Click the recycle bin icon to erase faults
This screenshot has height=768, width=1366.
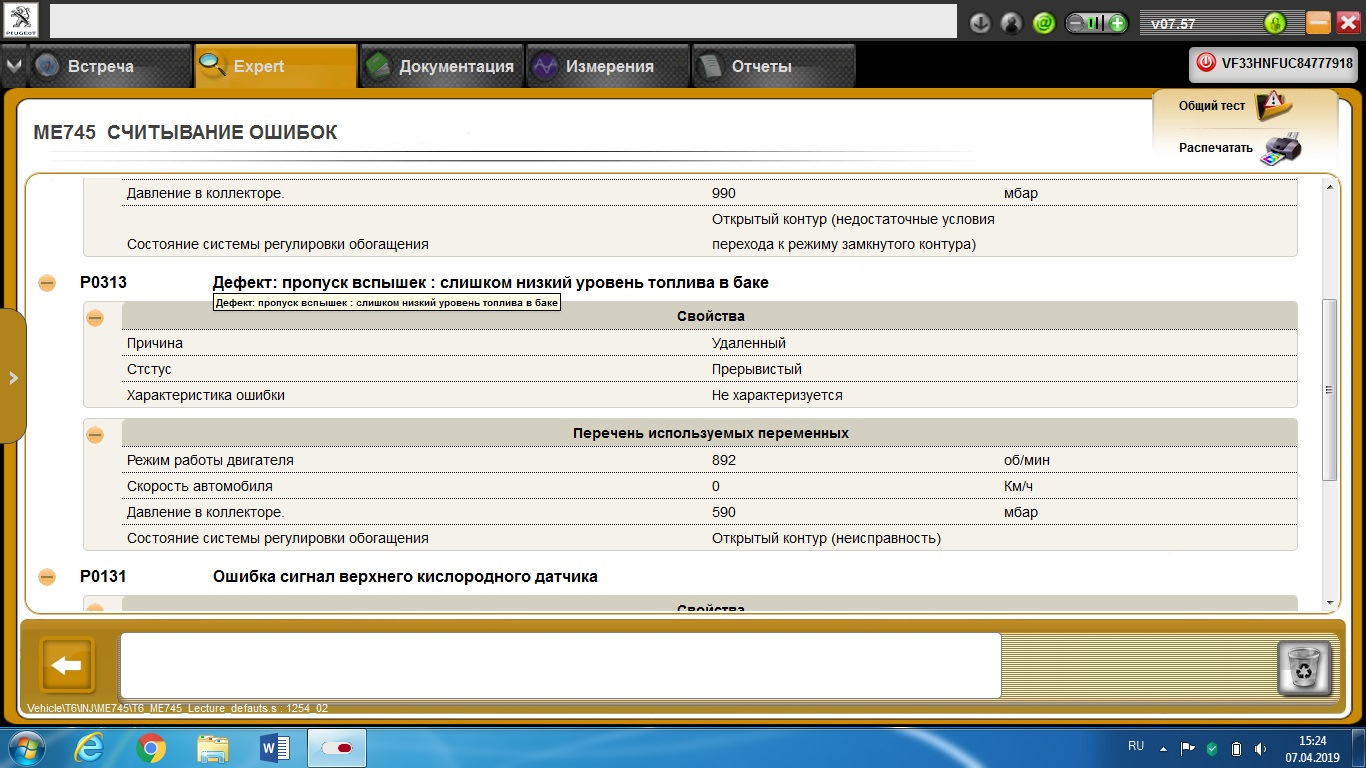coord(1305,668)
